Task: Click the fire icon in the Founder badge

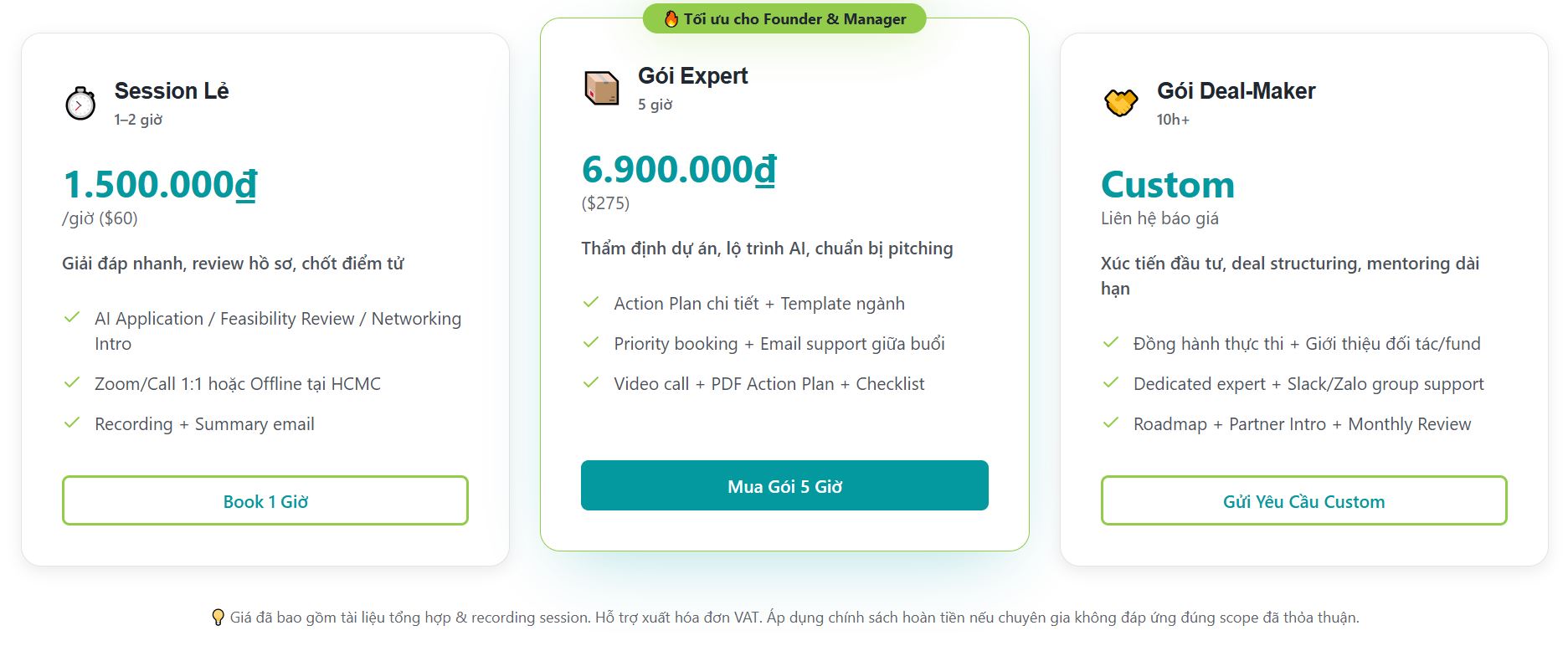Action: click(x=671, y=19)
